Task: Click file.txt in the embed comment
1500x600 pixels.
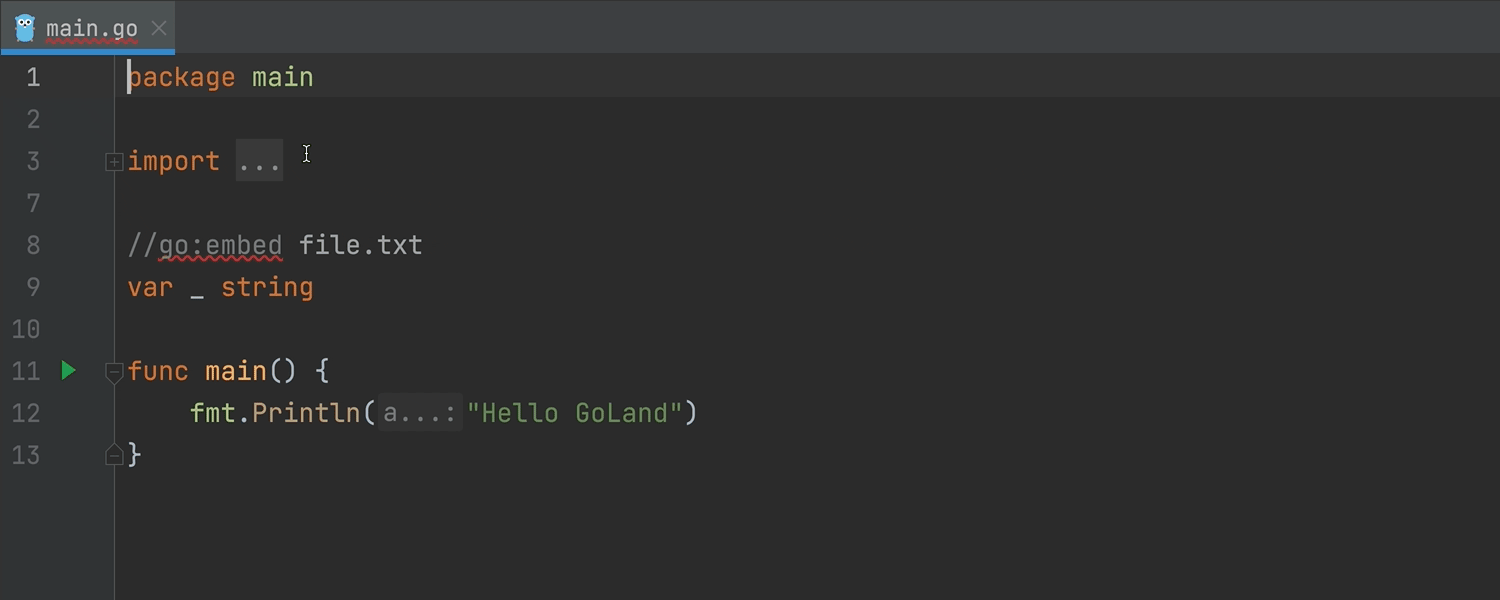Action: tap(360, 245)
